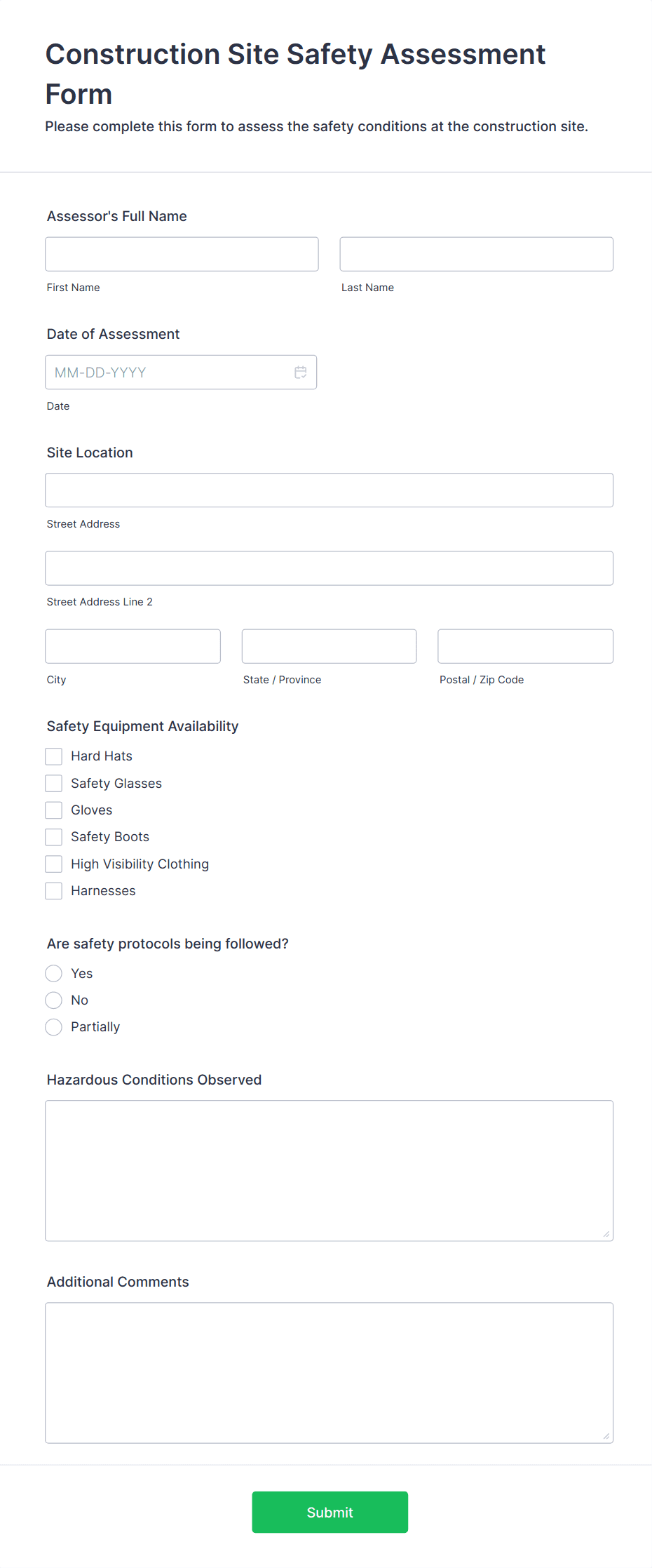The image size is (652, 1568).
Task: Select Yes for safety protocols followed
Action: tap(53, 973)
